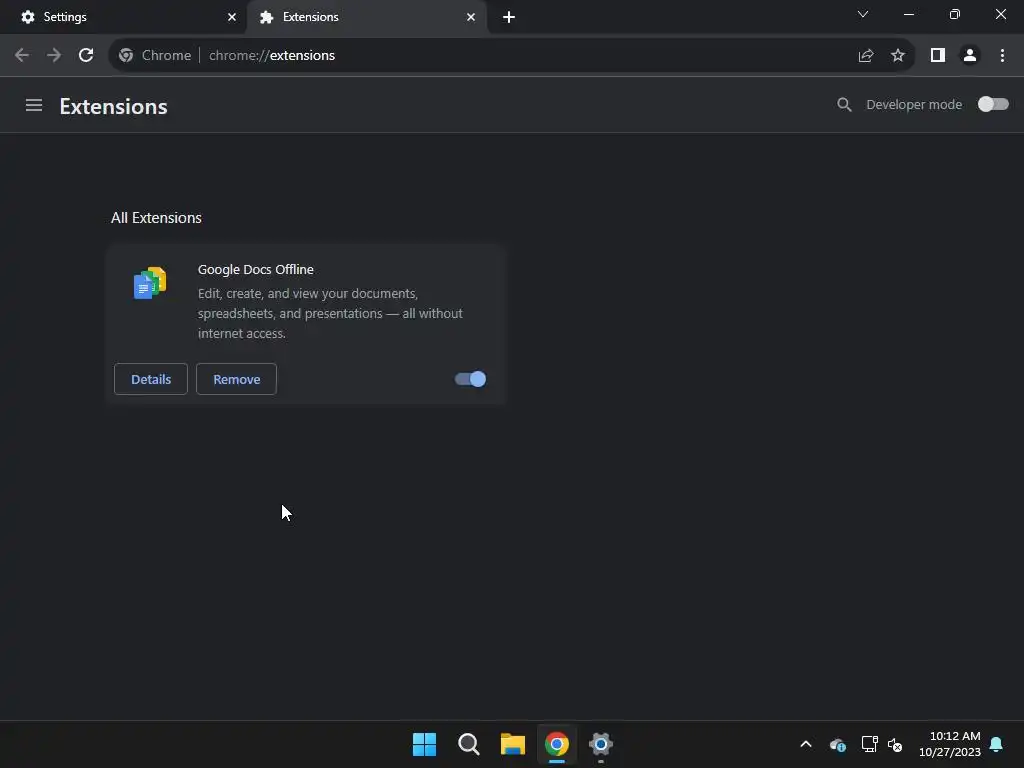Open a new browser tab
Screen dimensions: 1024x768
[x=509, y=17]
